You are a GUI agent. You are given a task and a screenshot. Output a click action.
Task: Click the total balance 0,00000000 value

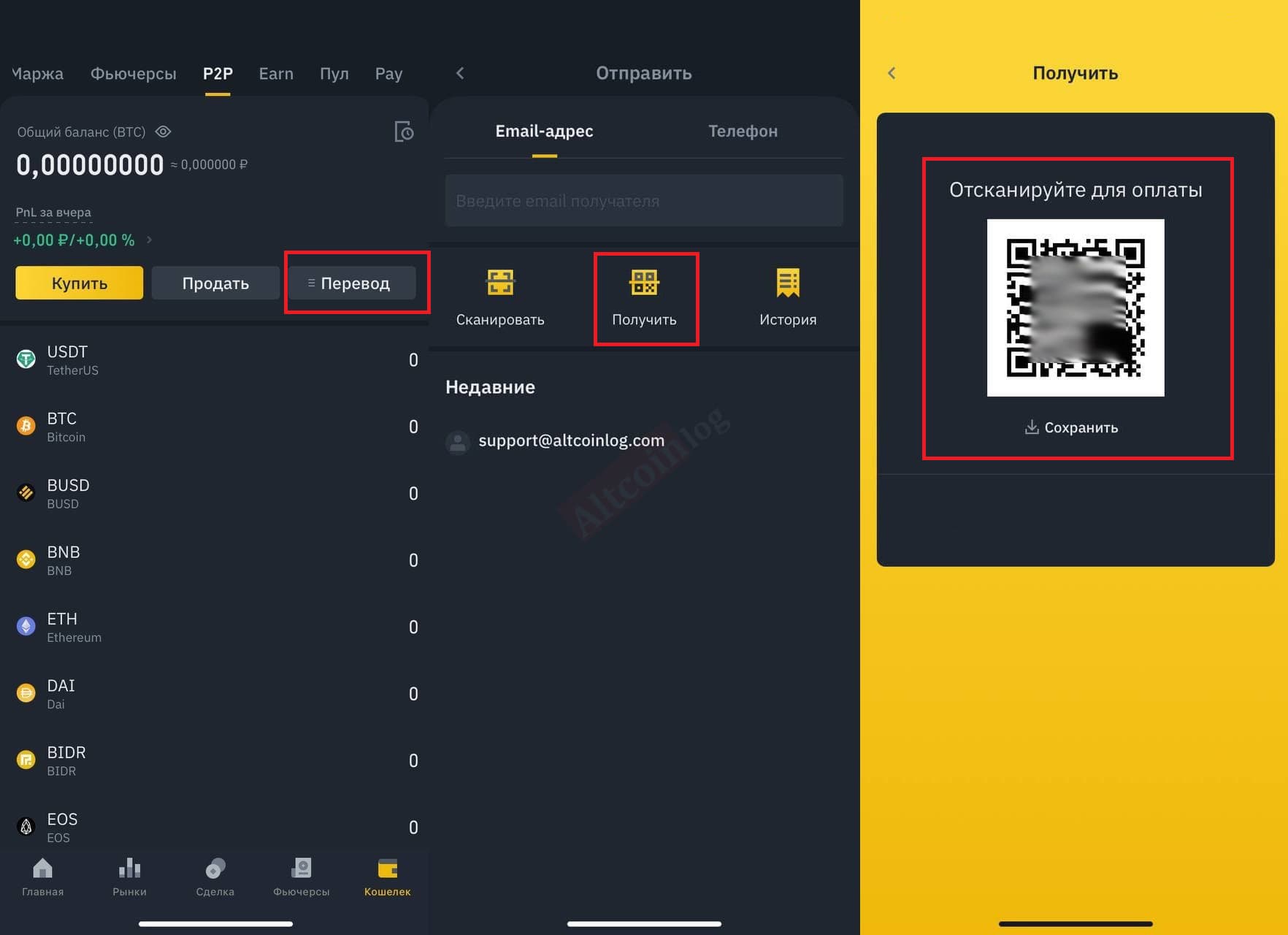tap(90, 165)
